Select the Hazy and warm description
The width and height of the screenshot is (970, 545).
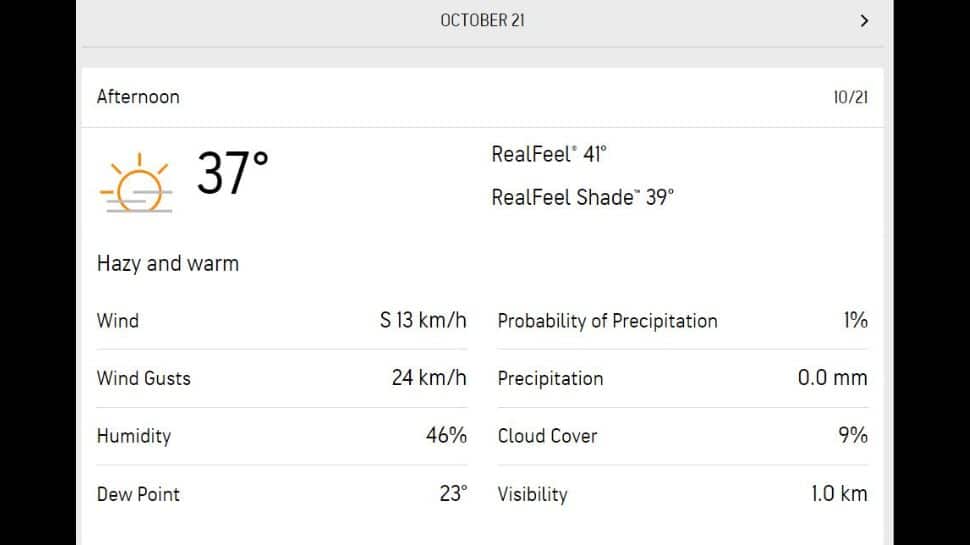pyautogui.click(x=168, y=264)
